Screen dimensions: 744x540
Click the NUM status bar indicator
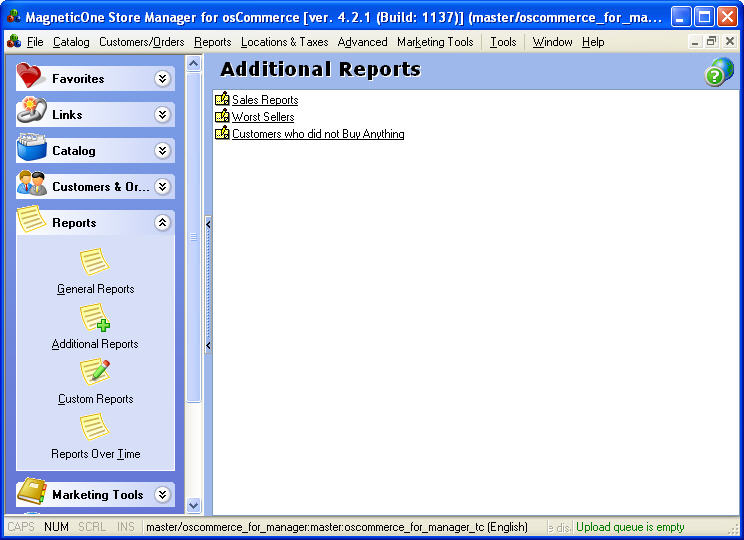coord(56,527)
